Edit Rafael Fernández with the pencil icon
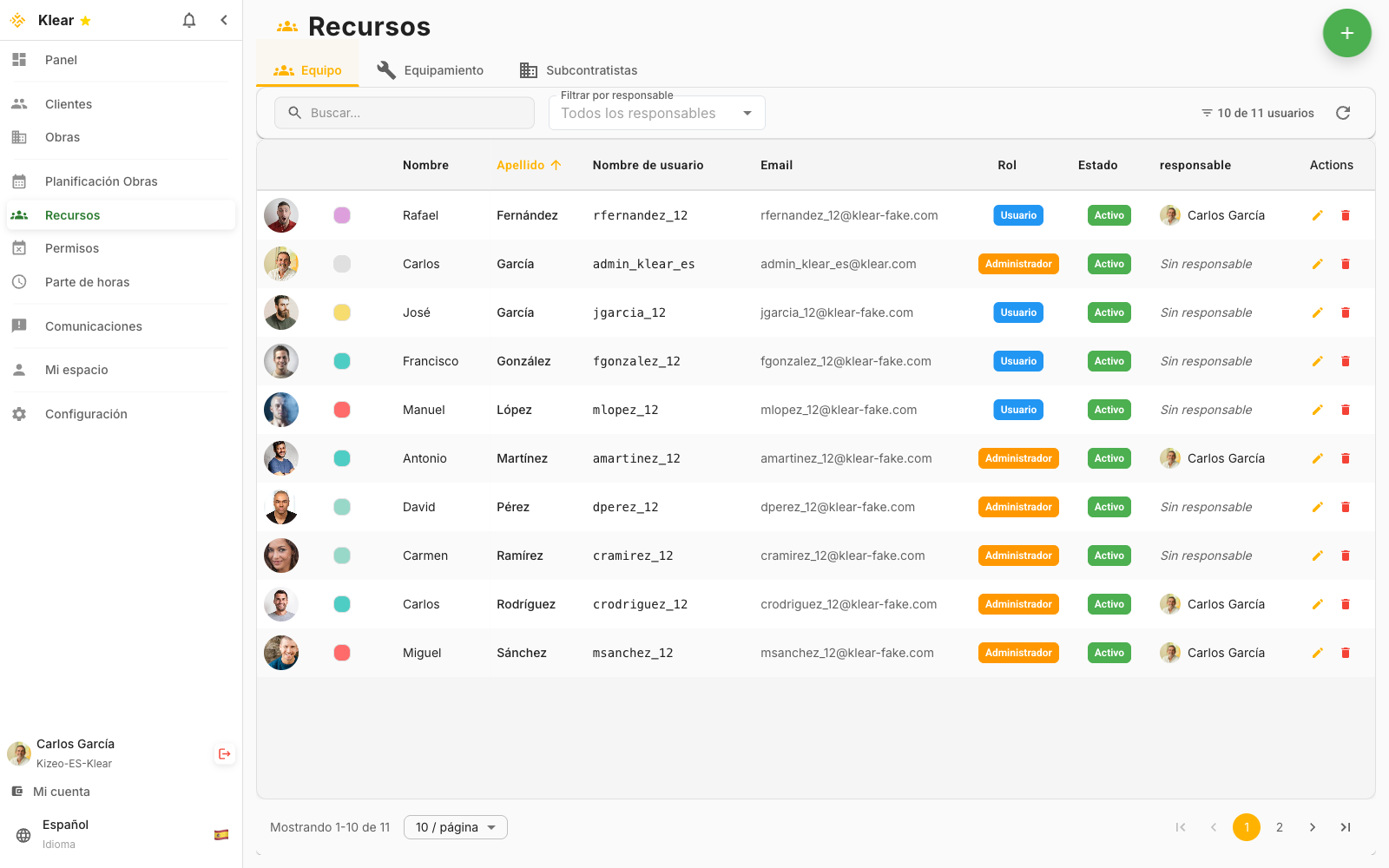 pyautogui.click(x=1317, y=215)
